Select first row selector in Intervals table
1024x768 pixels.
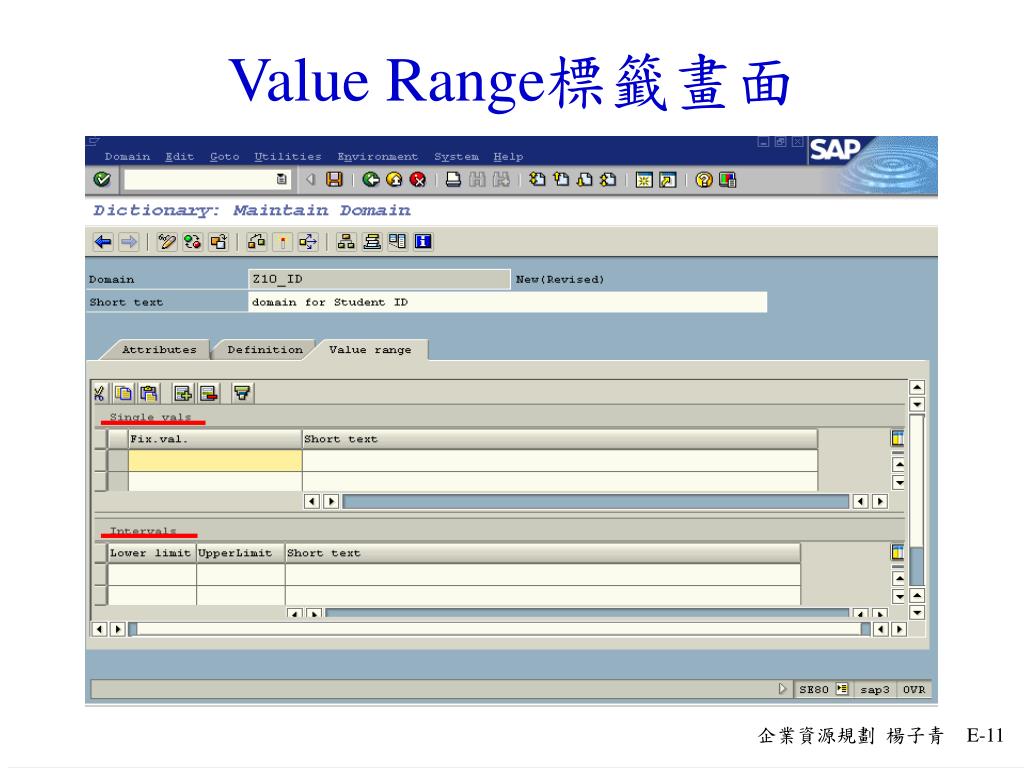pos(101,575)
